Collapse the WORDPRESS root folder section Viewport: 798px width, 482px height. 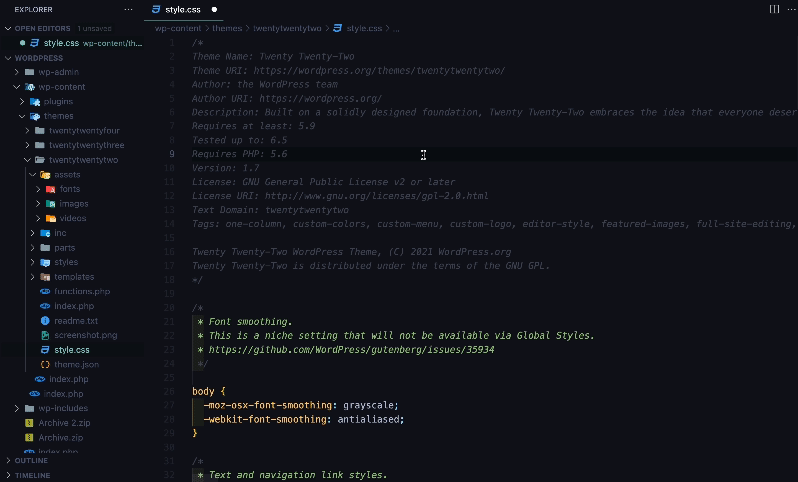click(x=8, y=58)
